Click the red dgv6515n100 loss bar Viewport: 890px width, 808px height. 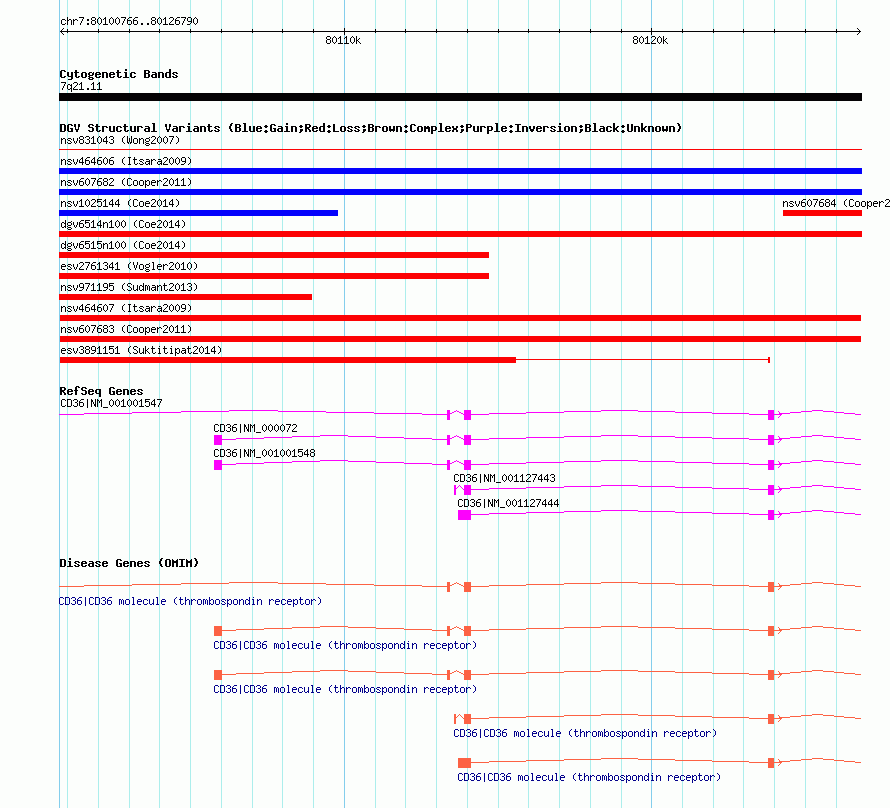[274, 255]
